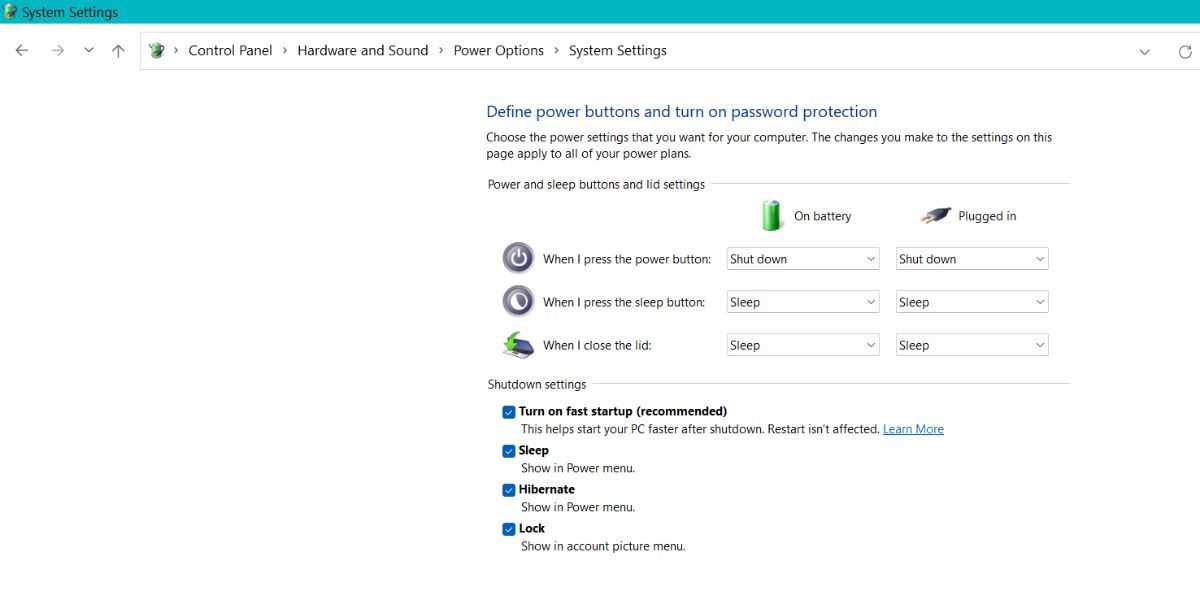This screenshot has height=600, width=1200.
Task: Click Control Panel in the breadcrumb
Action: [230, 51]
